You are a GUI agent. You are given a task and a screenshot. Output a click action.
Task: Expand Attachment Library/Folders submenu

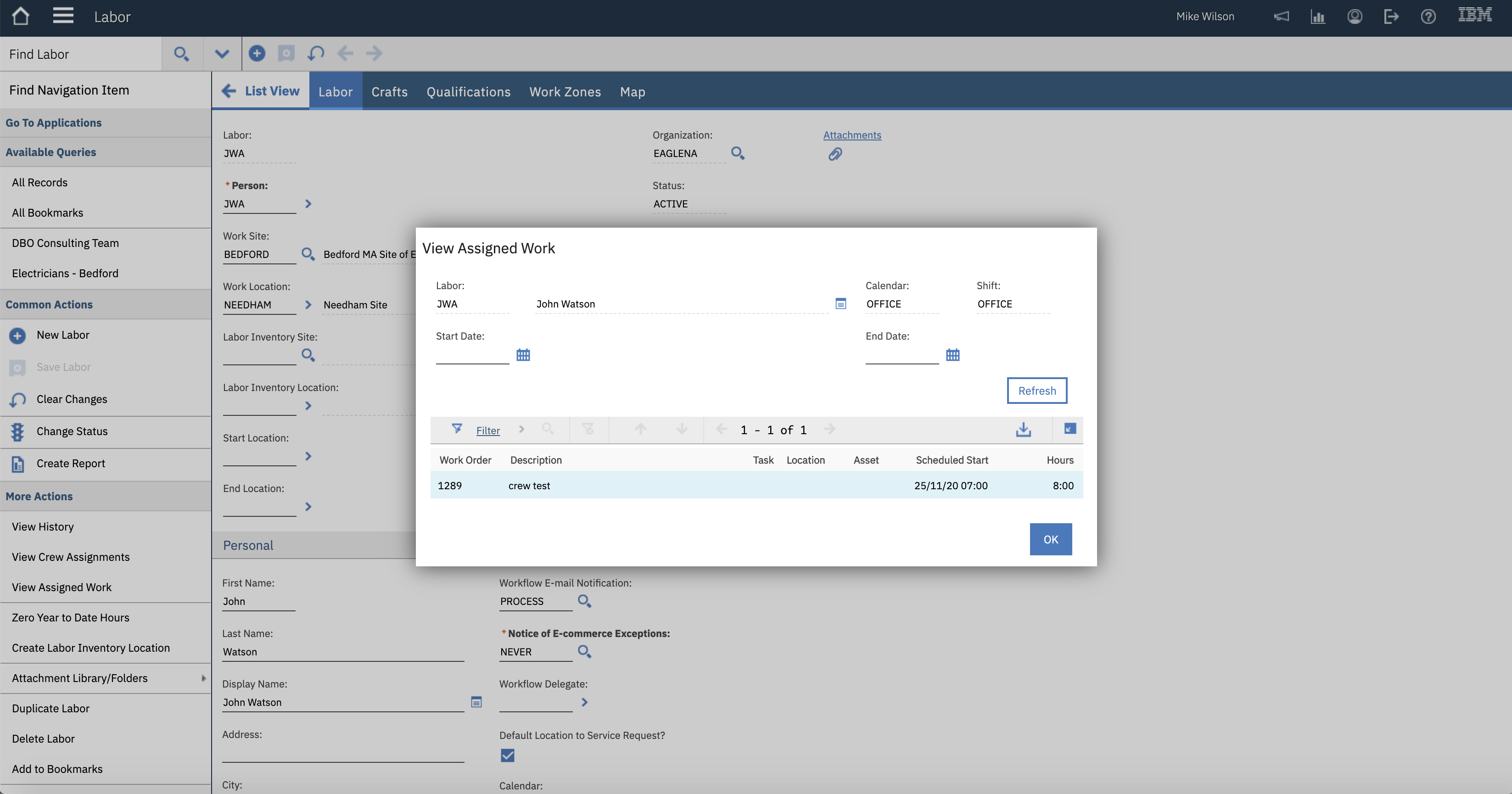tap(203, 678)
